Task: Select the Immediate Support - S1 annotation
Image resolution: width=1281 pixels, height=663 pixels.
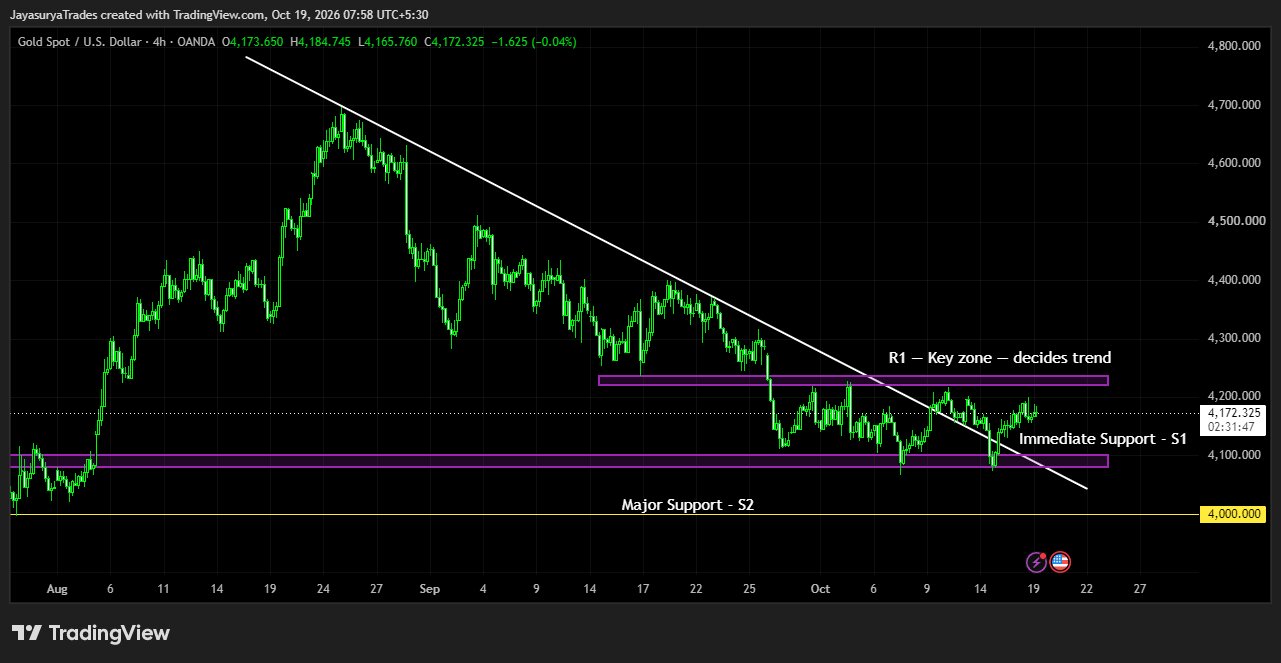Action: click(x=1103, y=439)
